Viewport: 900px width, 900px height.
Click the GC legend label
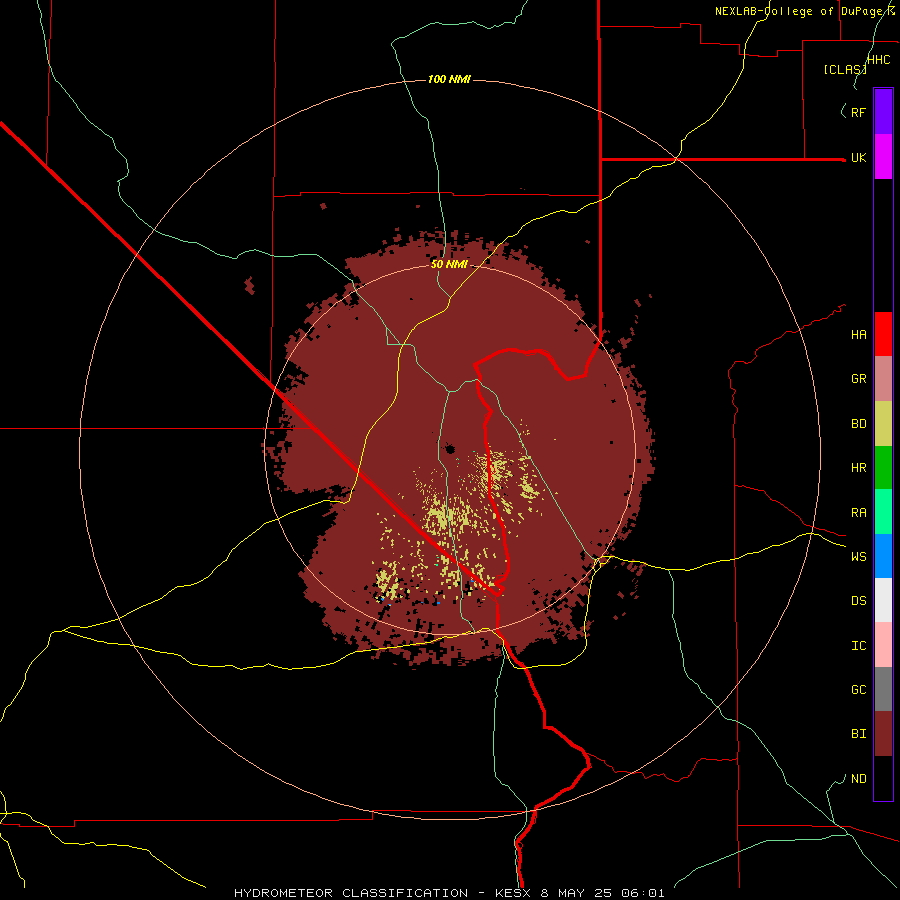[859, 690]
